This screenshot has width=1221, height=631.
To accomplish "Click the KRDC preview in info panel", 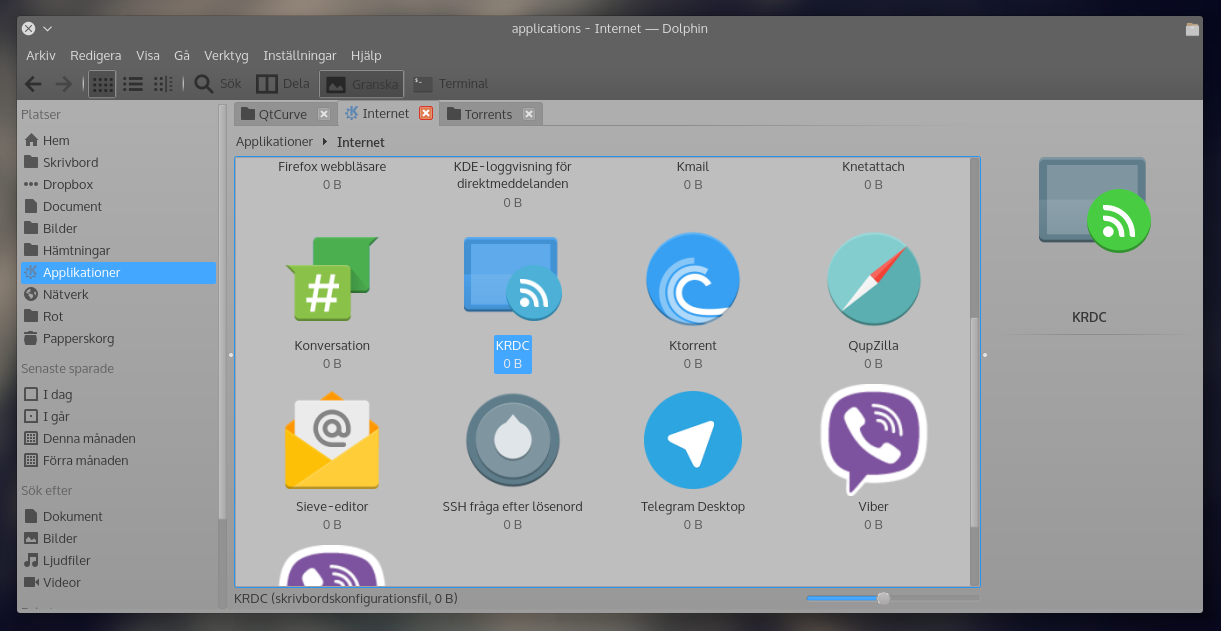I will pyautogui.click(x=1094, y=204).
